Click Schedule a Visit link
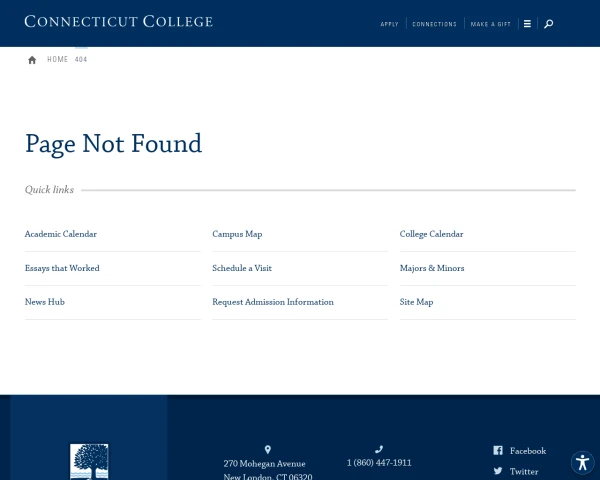The width and height of the screenshot is (600, 480). [242, 268]
